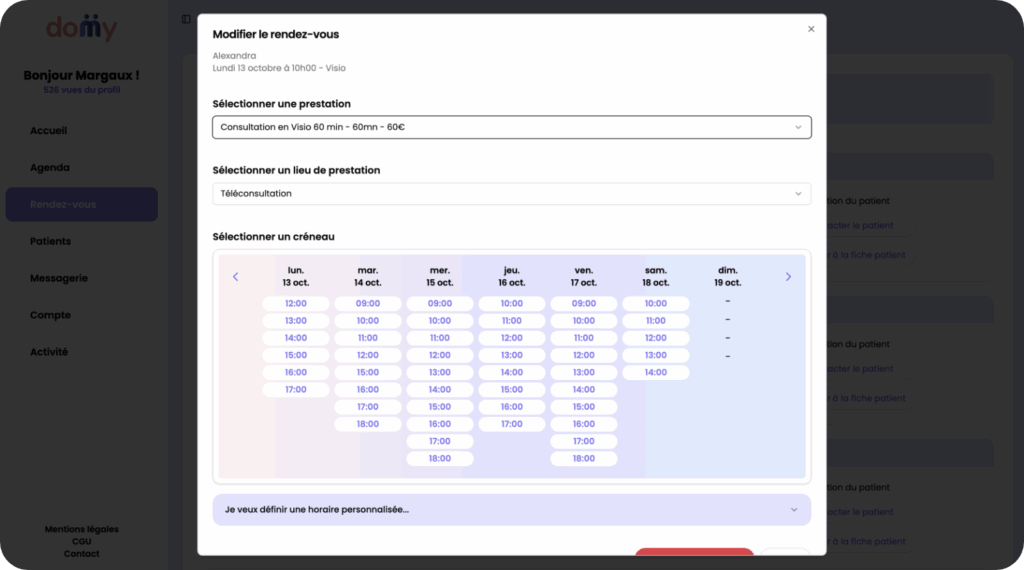
Task: Go to next week with right arrow
Action: coord(788,277)
